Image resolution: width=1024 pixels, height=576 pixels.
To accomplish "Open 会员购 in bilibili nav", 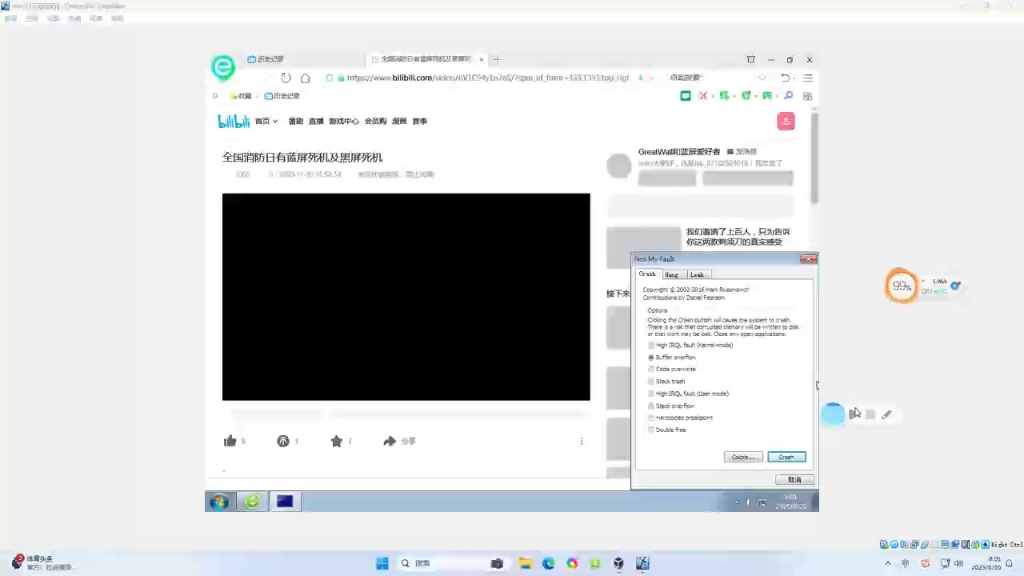I will 376,121.
